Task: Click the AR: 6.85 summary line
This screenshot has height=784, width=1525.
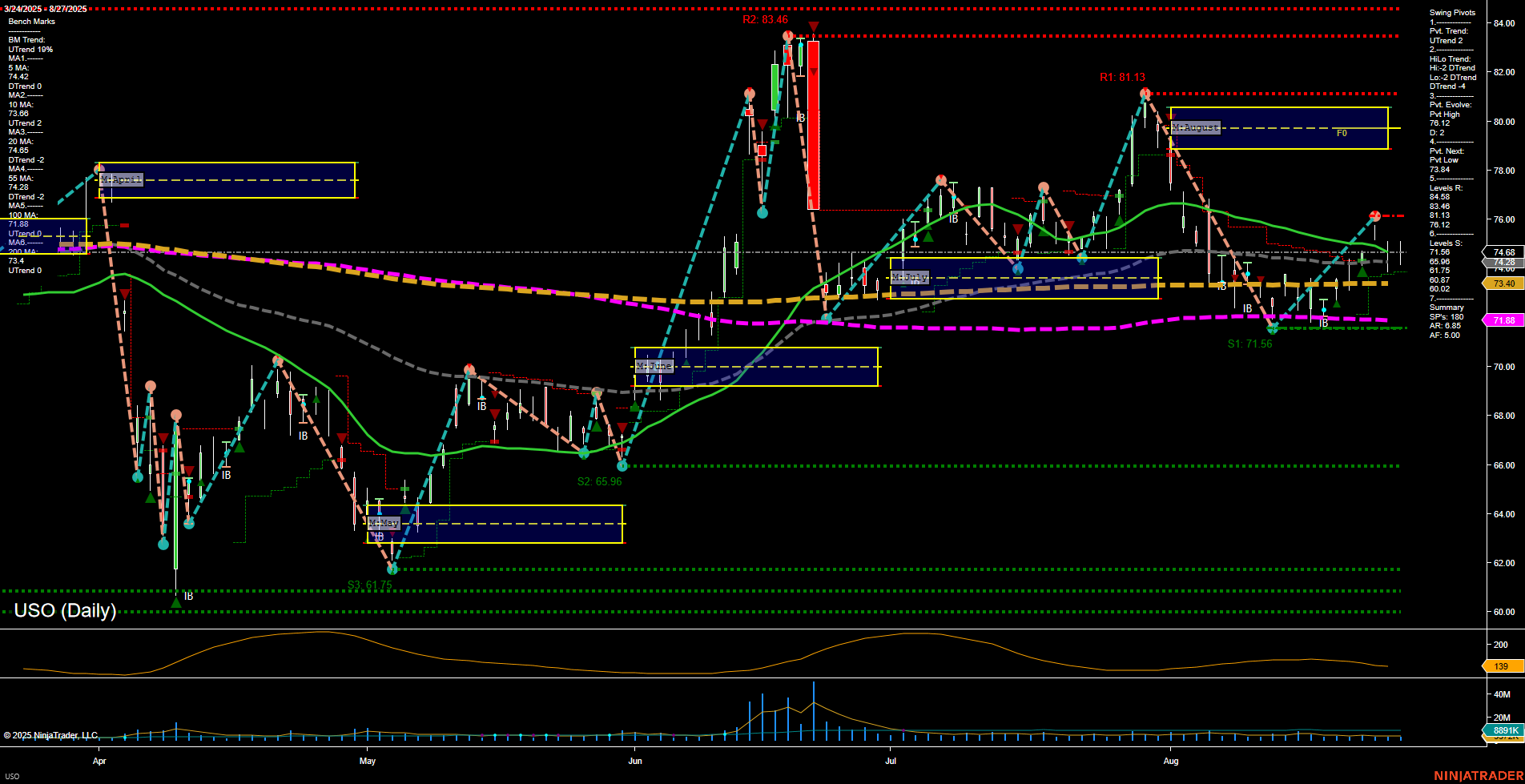Action: 1445,326
